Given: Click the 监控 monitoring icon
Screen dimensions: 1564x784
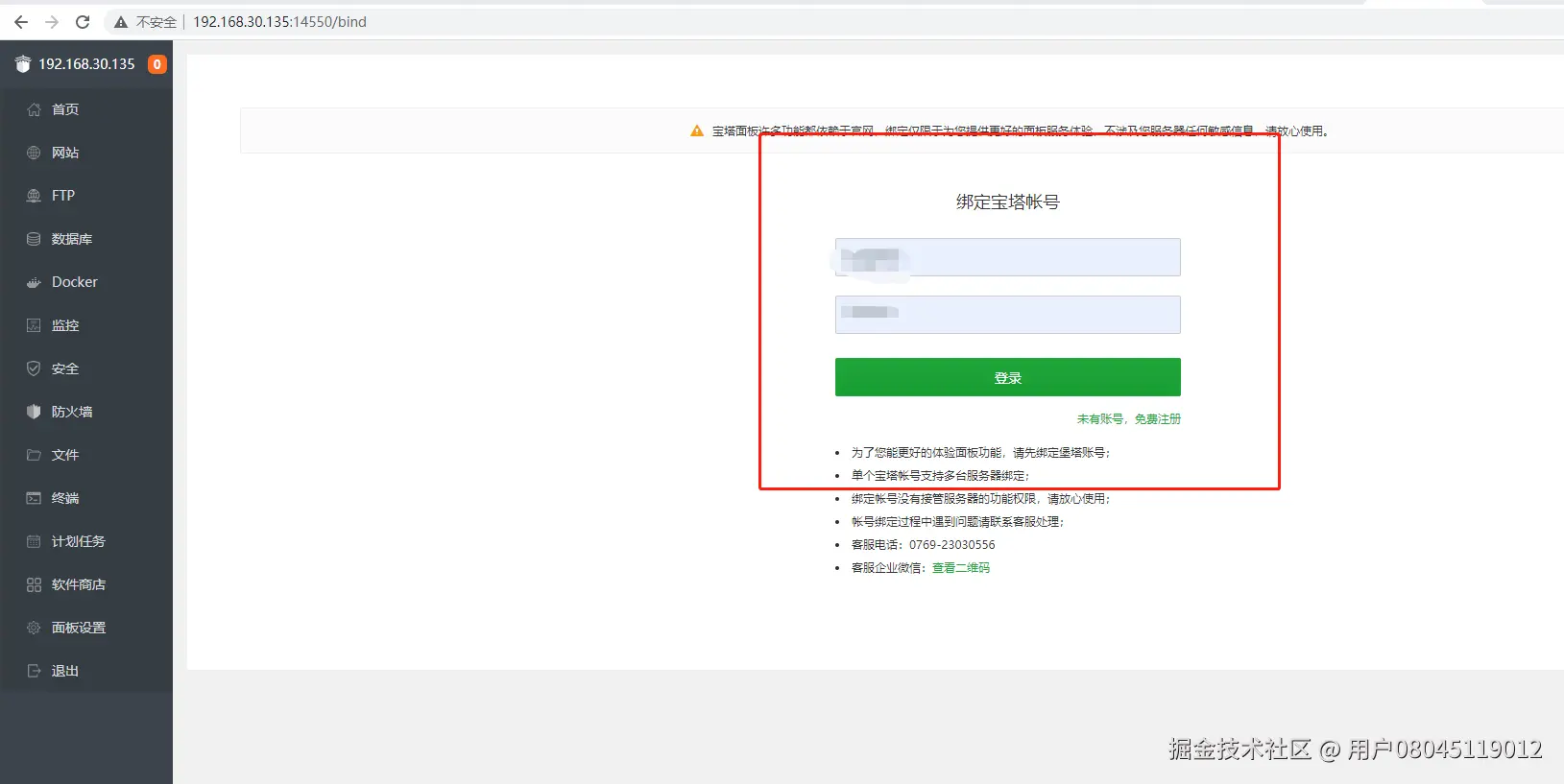Looking at the screenshot, I should [x=34, y=325].
